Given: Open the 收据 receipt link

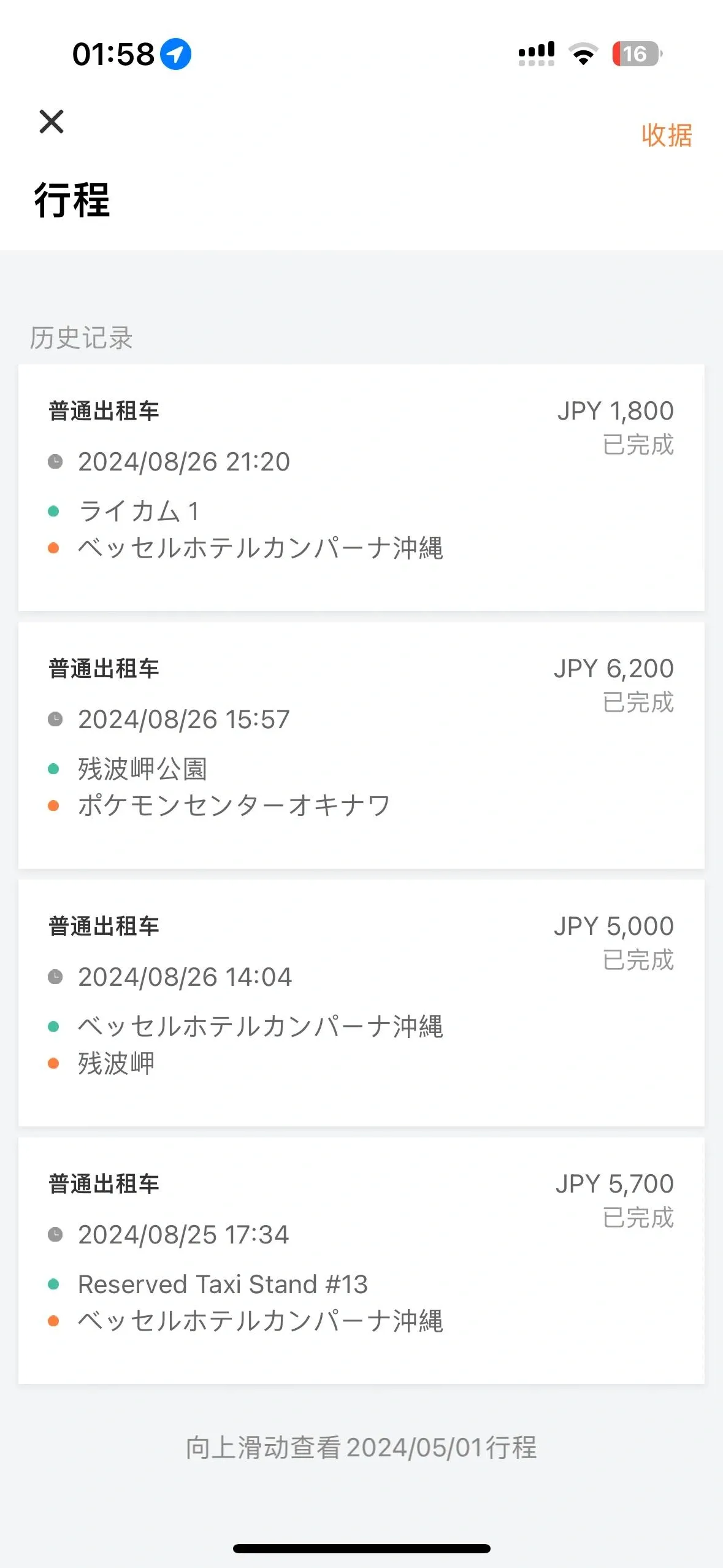Looking at the screenshot, I should point(667,135).
